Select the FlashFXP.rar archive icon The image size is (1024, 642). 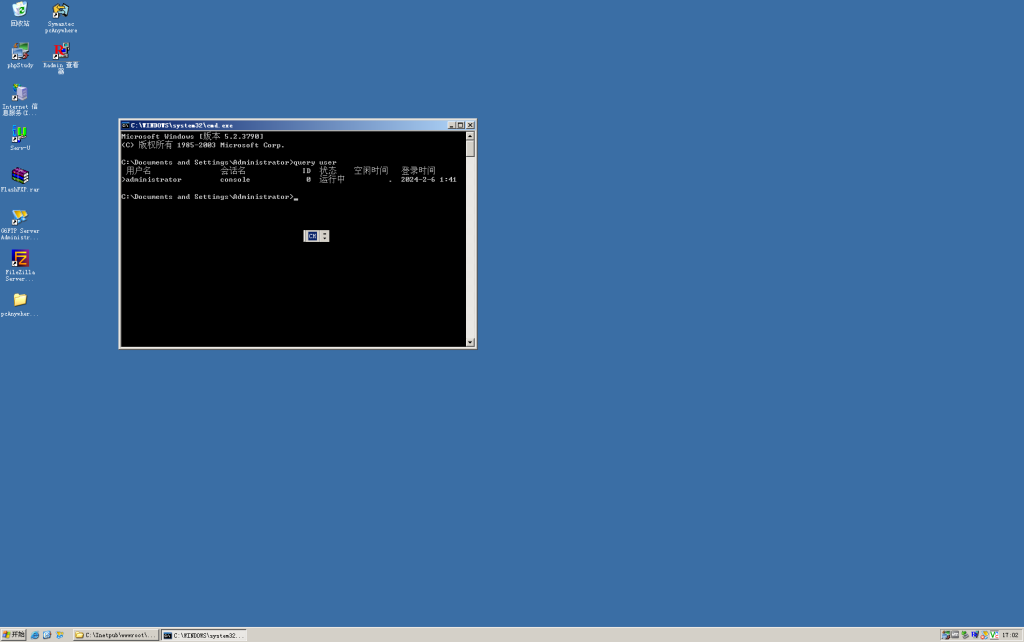pos(20,176)
